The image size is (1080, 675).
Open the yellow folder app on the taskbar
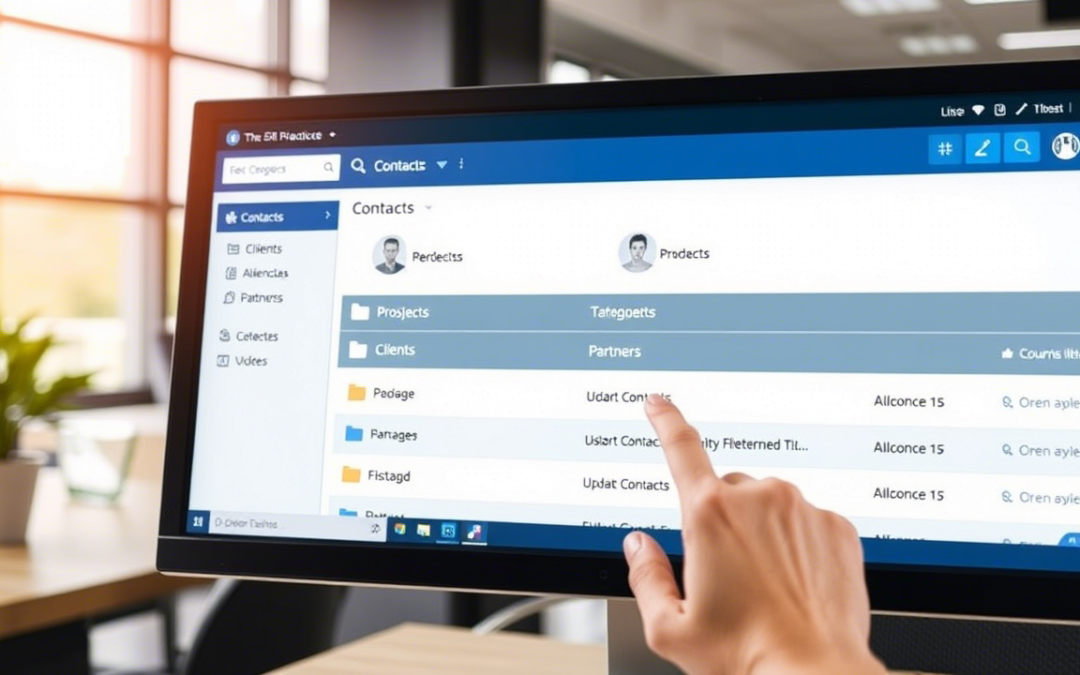pos(424,530)
